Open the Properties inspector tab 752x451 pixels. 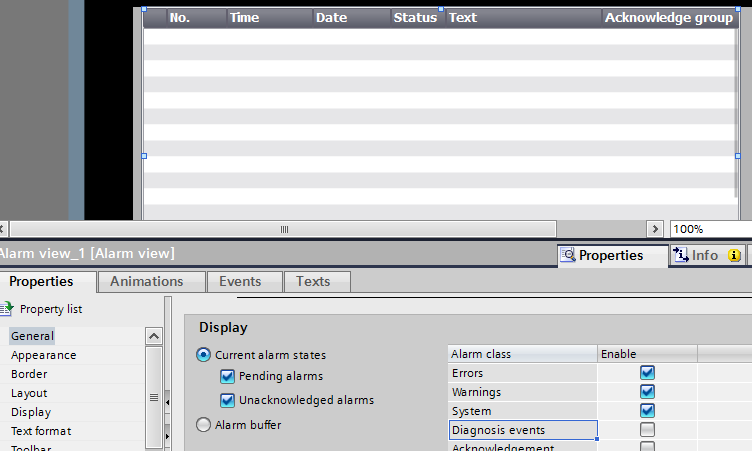click(x=613, y=255)
